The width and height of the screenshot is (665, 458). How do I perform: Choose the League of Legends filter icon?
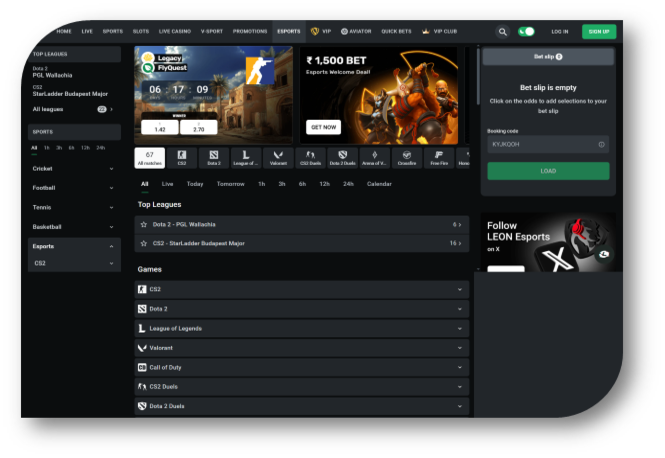[x=246, y=157]
